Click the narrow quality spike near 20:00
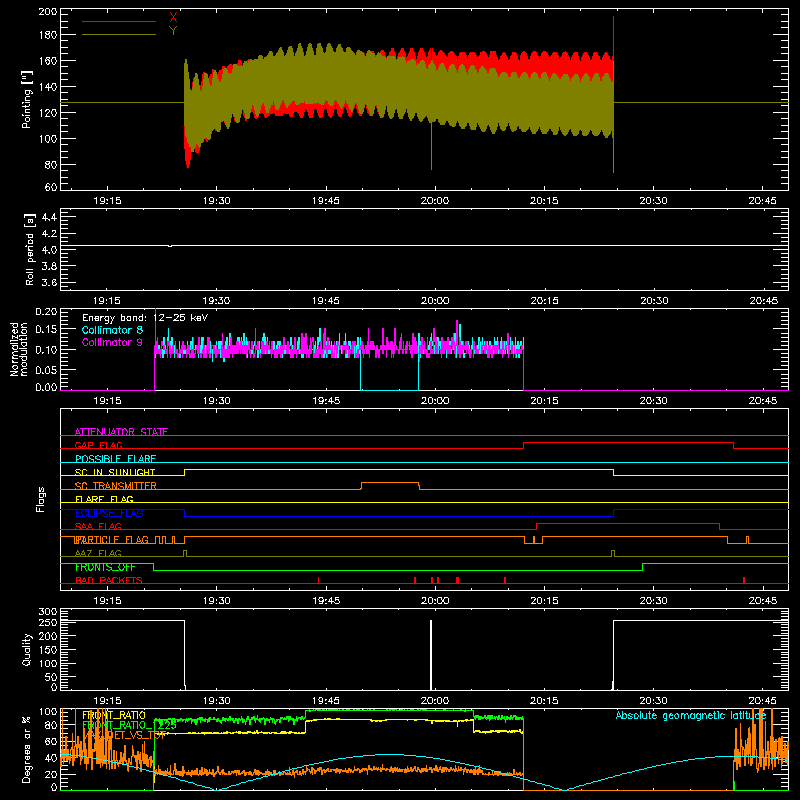 (431, 655)
